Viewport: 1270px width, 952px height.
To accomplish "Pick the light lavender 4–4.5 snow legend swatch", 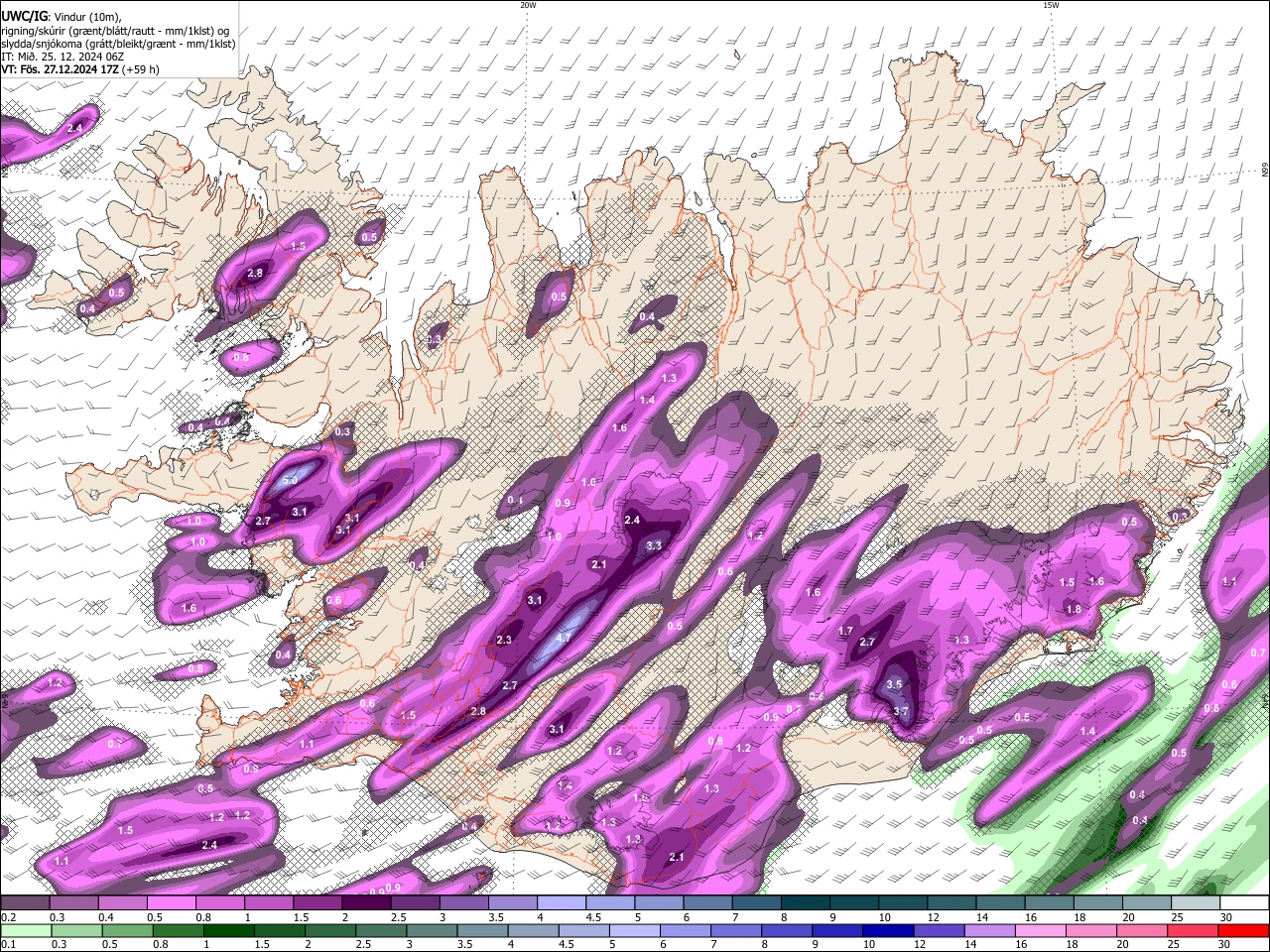I will pos(560,902).
